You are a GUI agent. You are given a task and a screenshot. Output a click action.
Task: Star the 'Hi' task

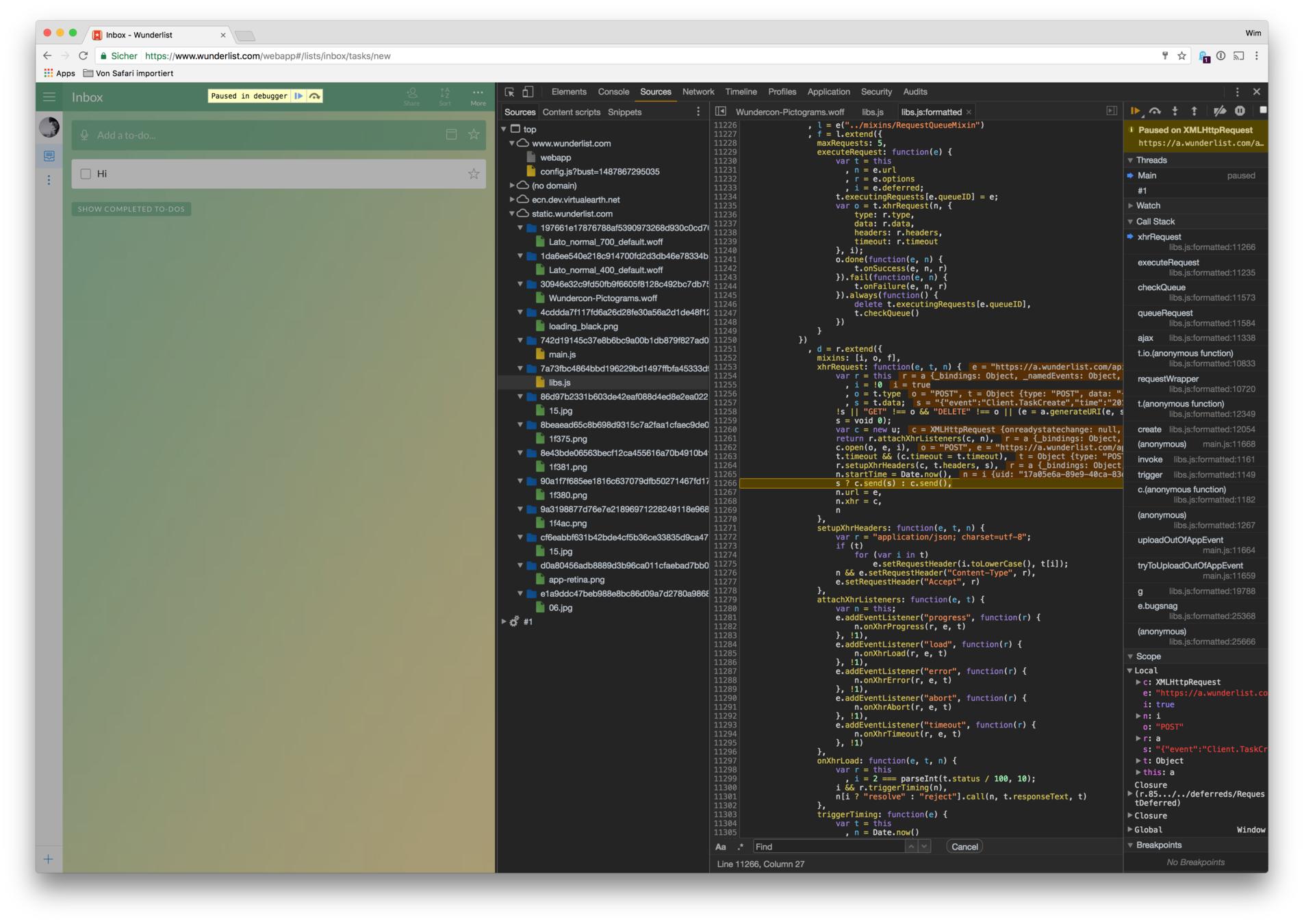coord(474,174)
